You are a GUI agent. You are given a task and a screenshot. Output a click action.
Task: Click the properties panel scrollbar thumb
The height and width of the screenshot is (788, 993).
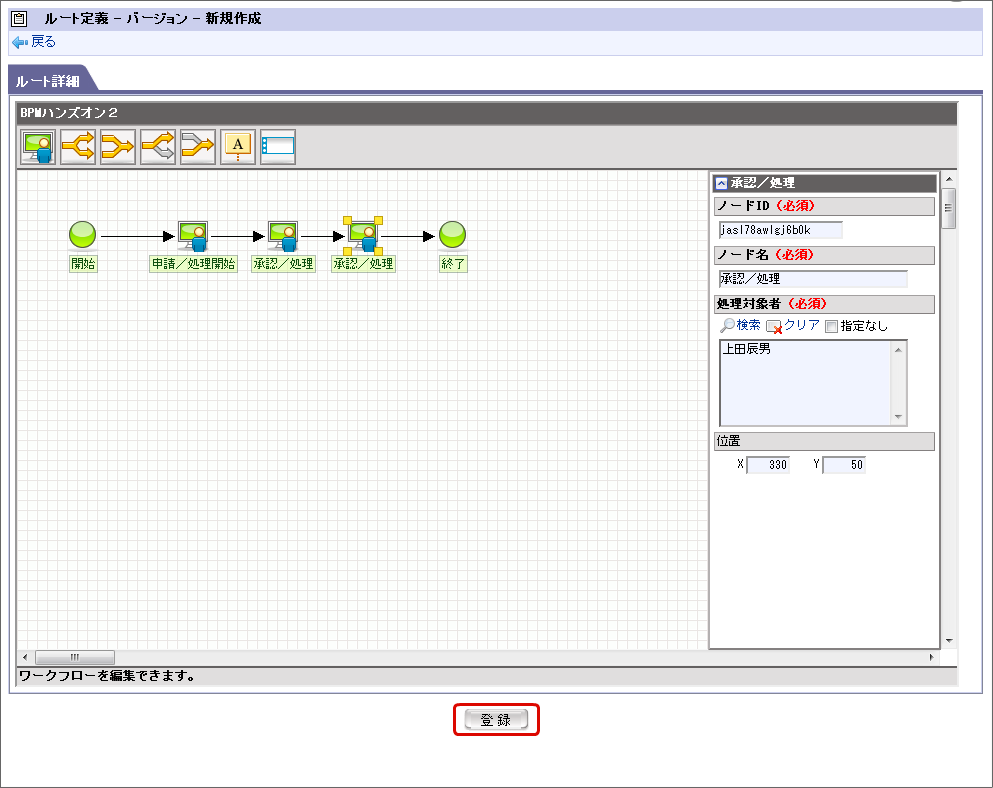pyautogui.click(x=949, y=208)
